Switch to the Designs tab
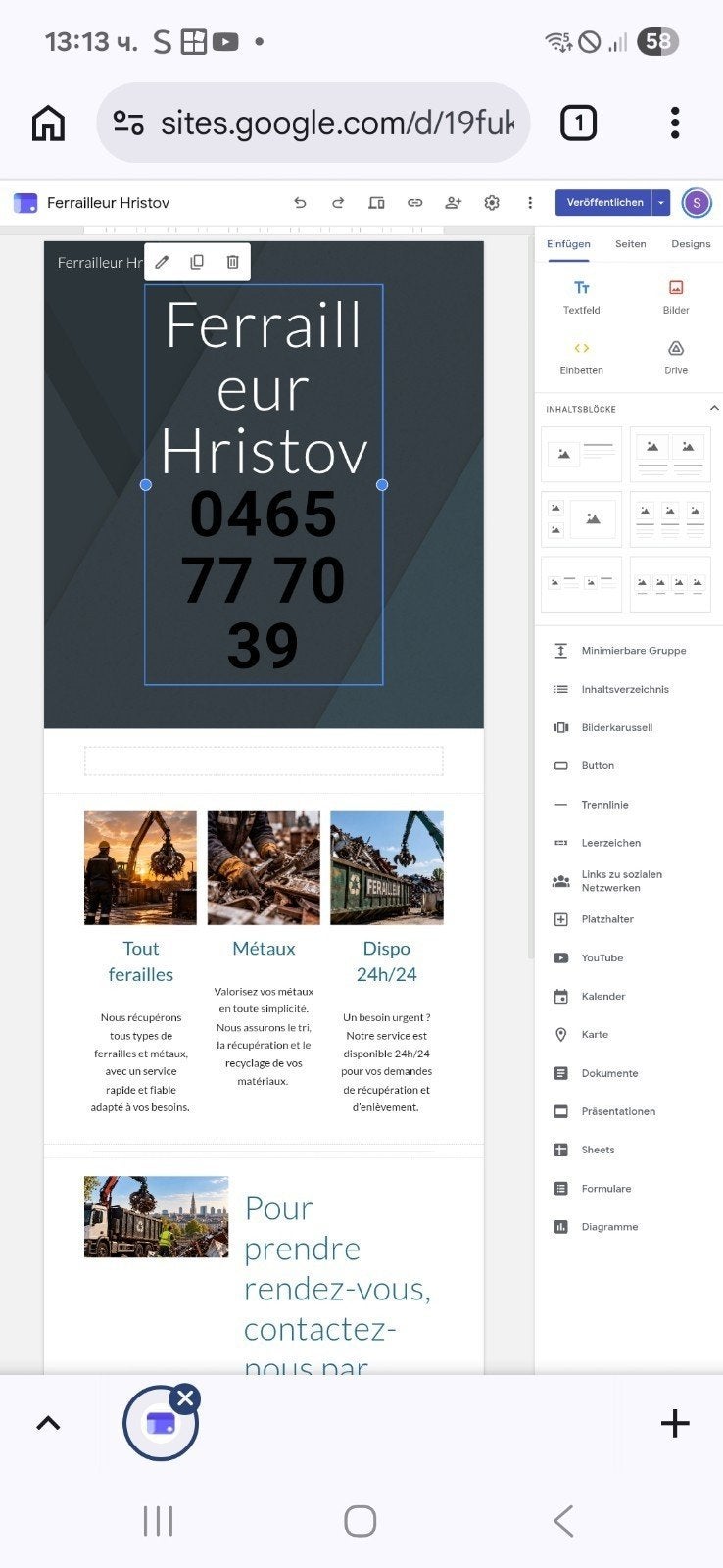 pyautogui.click(x=691, y=244)
